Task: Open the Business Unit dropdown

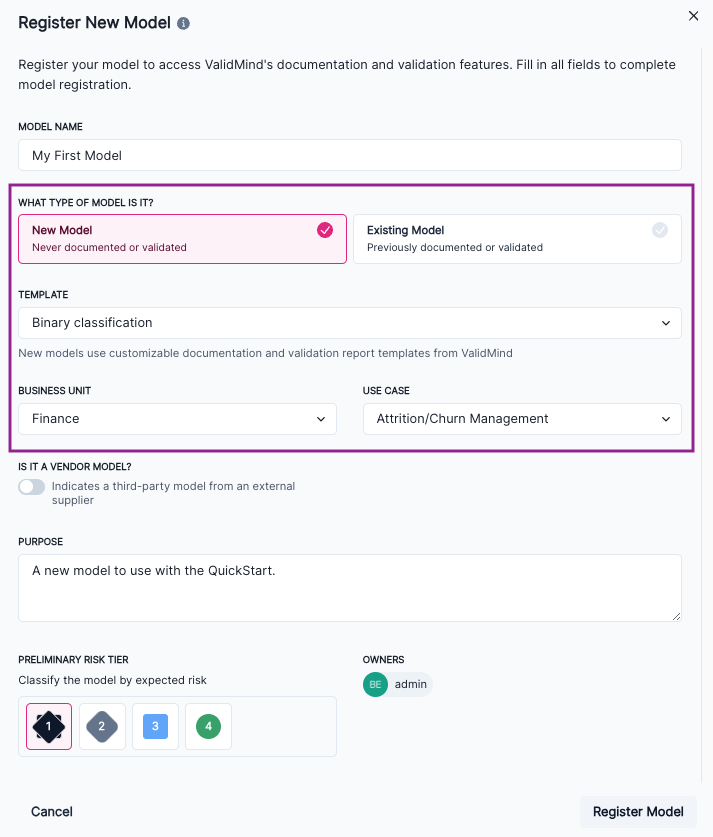Action: (177, 419)
